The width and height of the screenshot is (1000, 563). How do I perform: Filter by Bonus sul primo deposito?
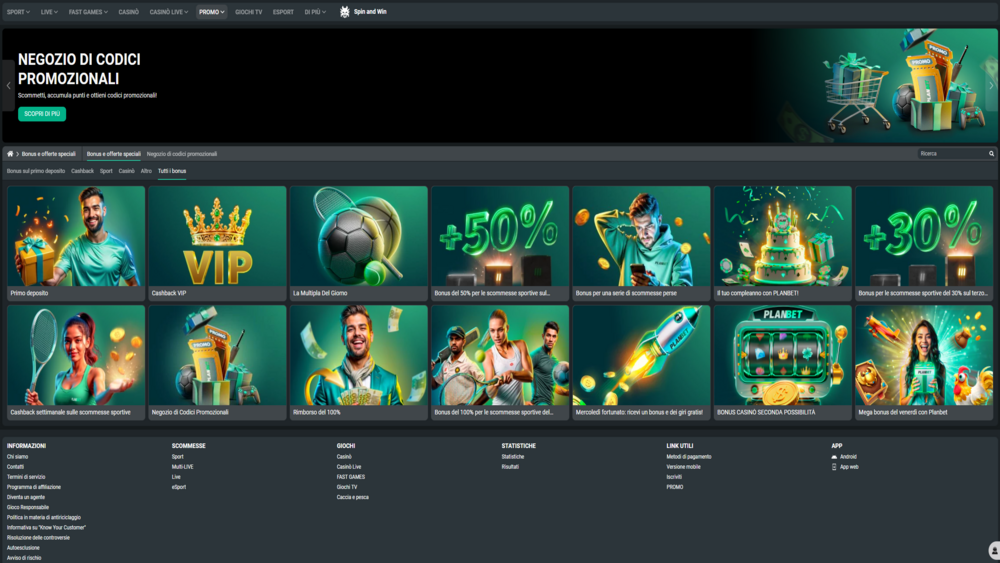tap(36, 171)
